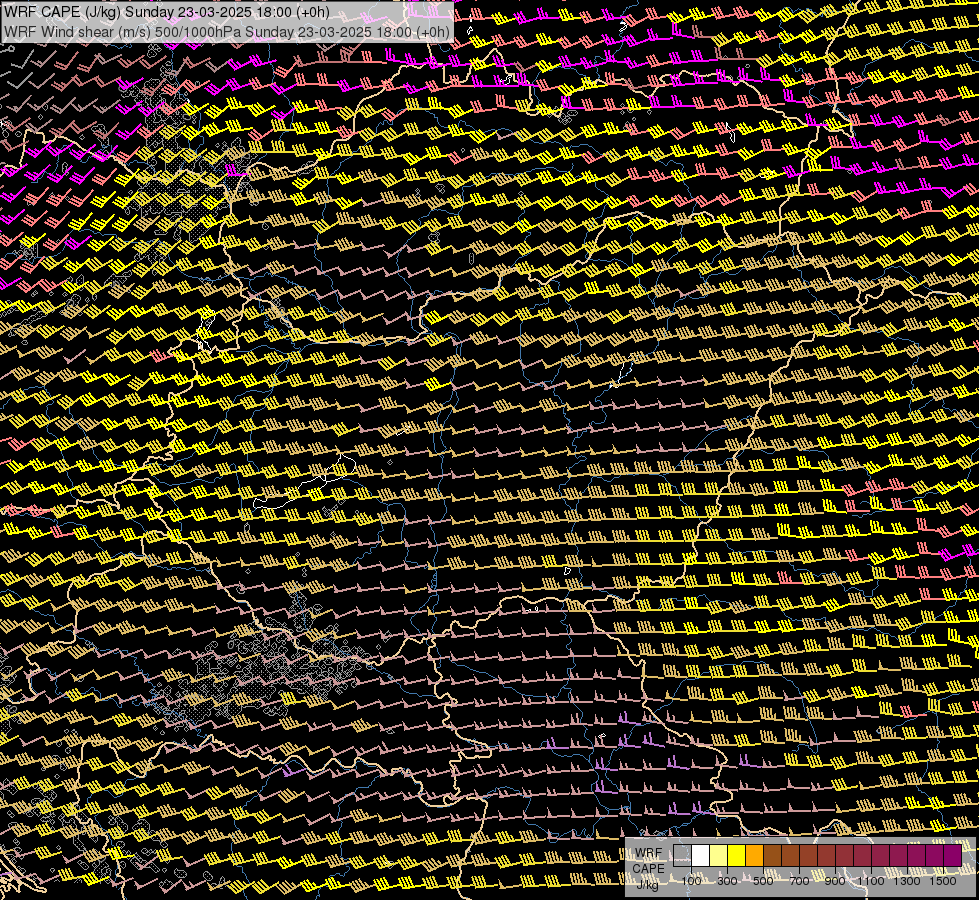This screenshot has width=979, height=900.
Task: Click the 900 label on the legend
Action: click(x=835, y=881)
